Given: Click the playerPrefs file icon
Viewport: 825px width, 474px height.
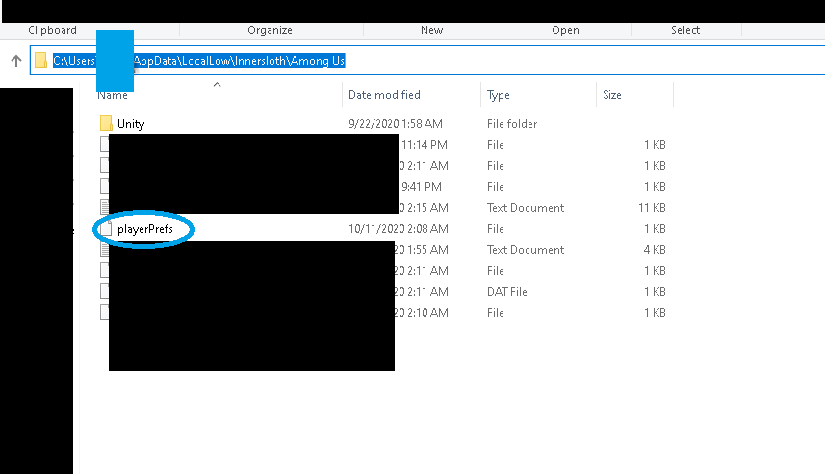Looking at the screenshot, I should click(106, 229).
